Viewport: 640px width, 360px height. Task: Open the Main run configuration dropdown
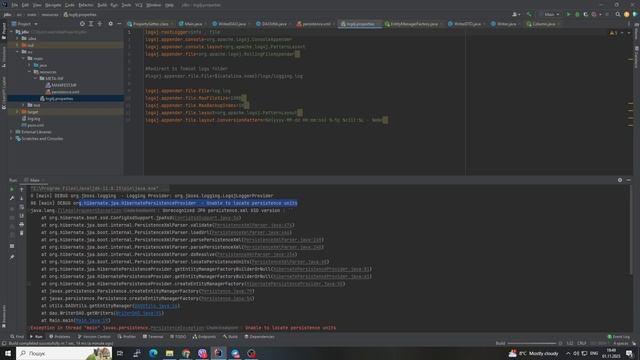[x=549, y=14]
